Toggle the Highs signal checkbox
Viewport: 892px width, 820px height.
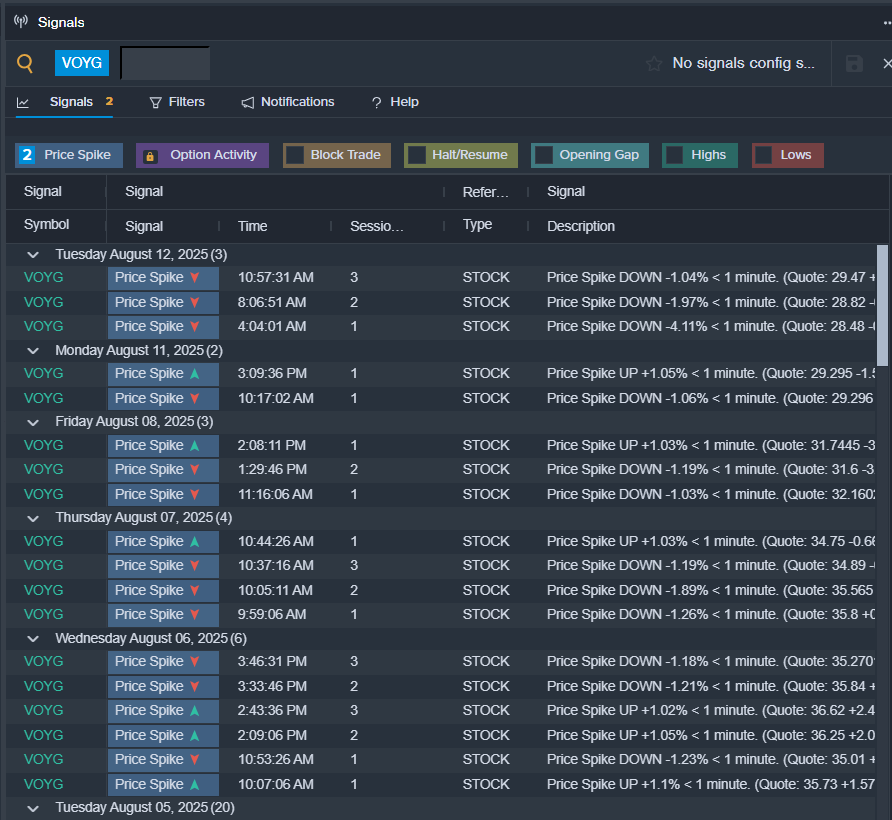click(x=675, y=155)
